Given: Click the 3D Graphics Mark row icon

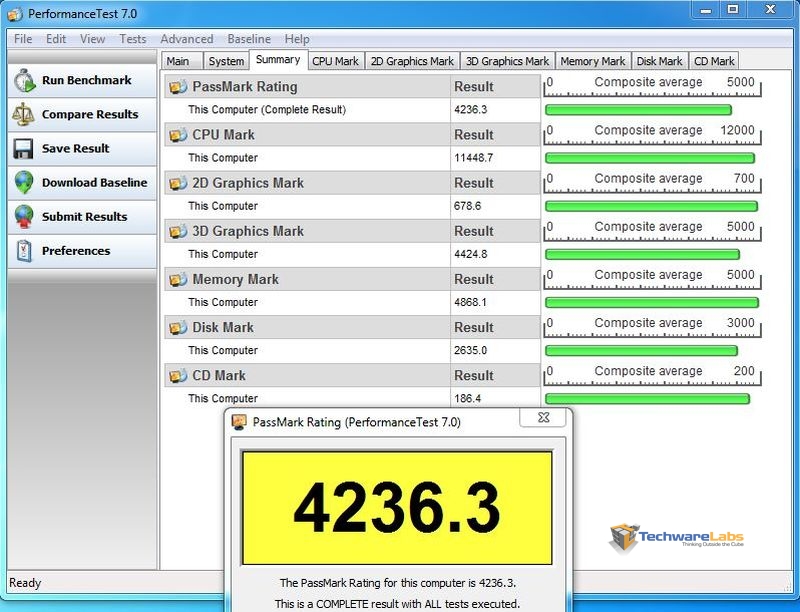Looking at the screenshot, I should (x=178, y=231).
